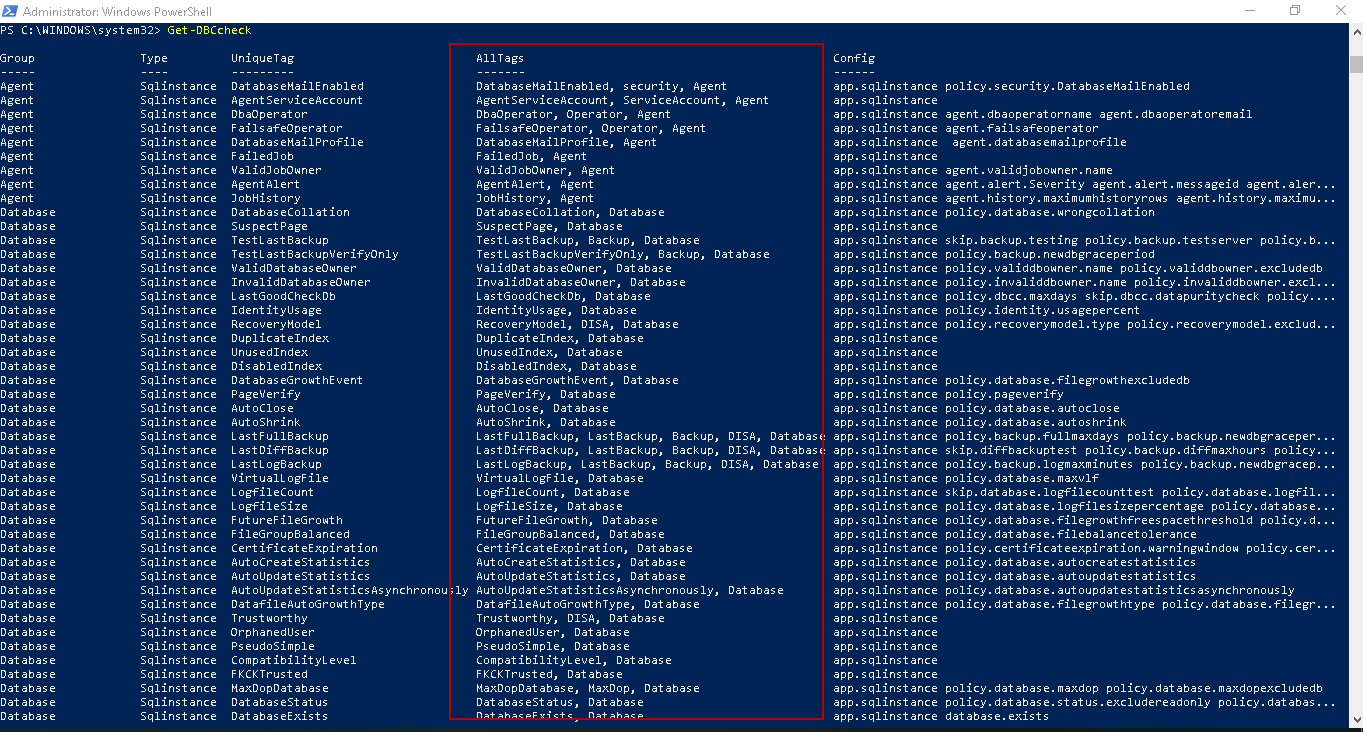The width and height of the screenshot is (1363, 732).
Task: Click 'LastGoodCheckDb' in the UniqueTag column
Action: point(283,296)
